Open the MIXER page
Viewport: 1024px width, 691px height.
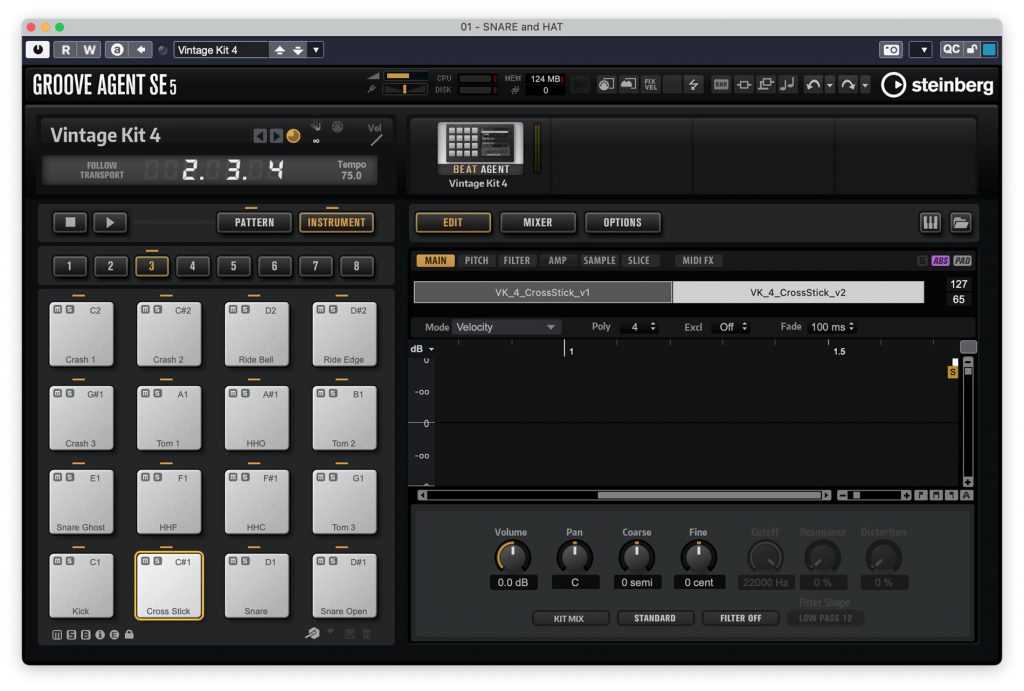tap(537, 223)
